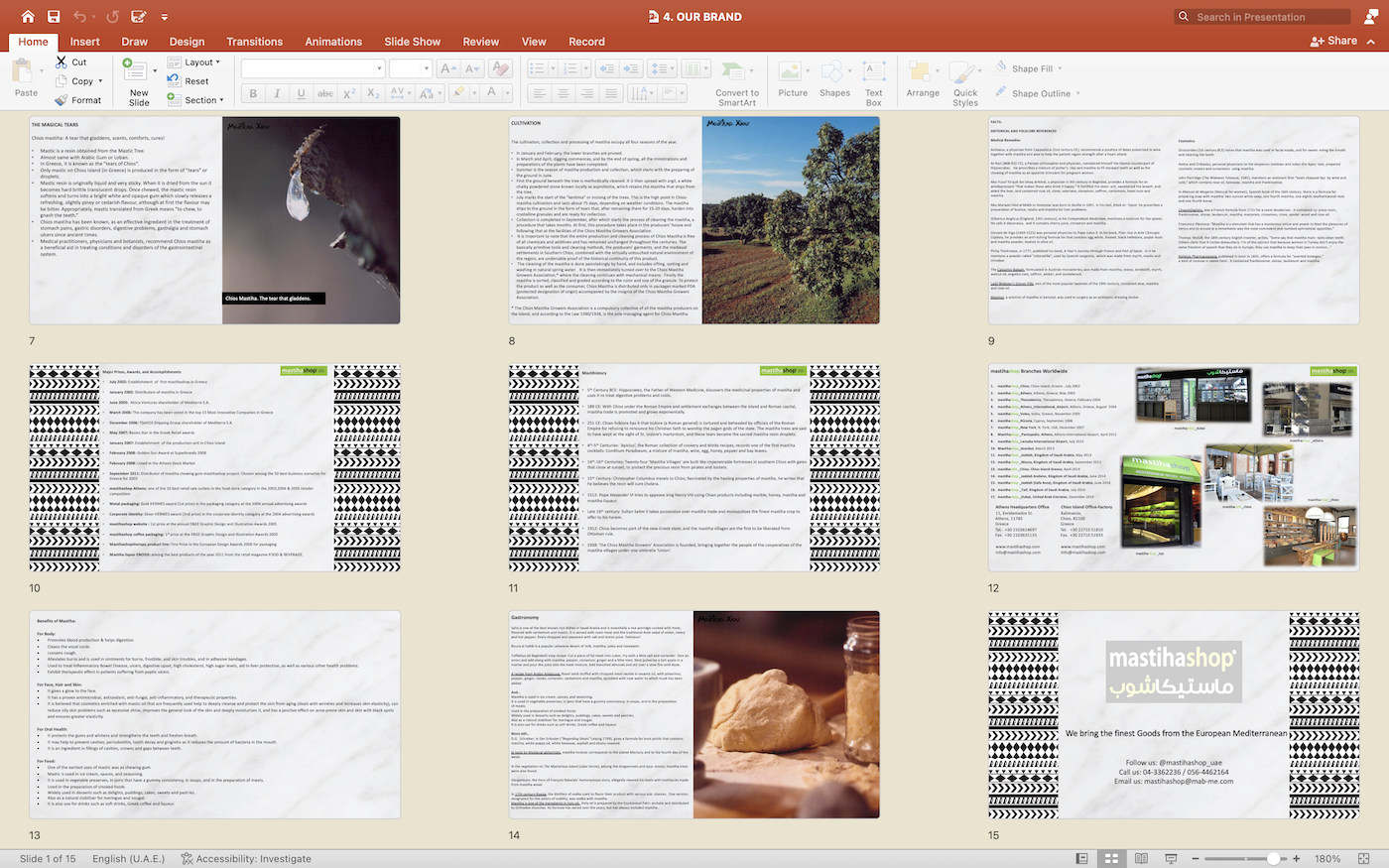Click the Cut scissors icon
1389x868 pixels.
(62, 62)
